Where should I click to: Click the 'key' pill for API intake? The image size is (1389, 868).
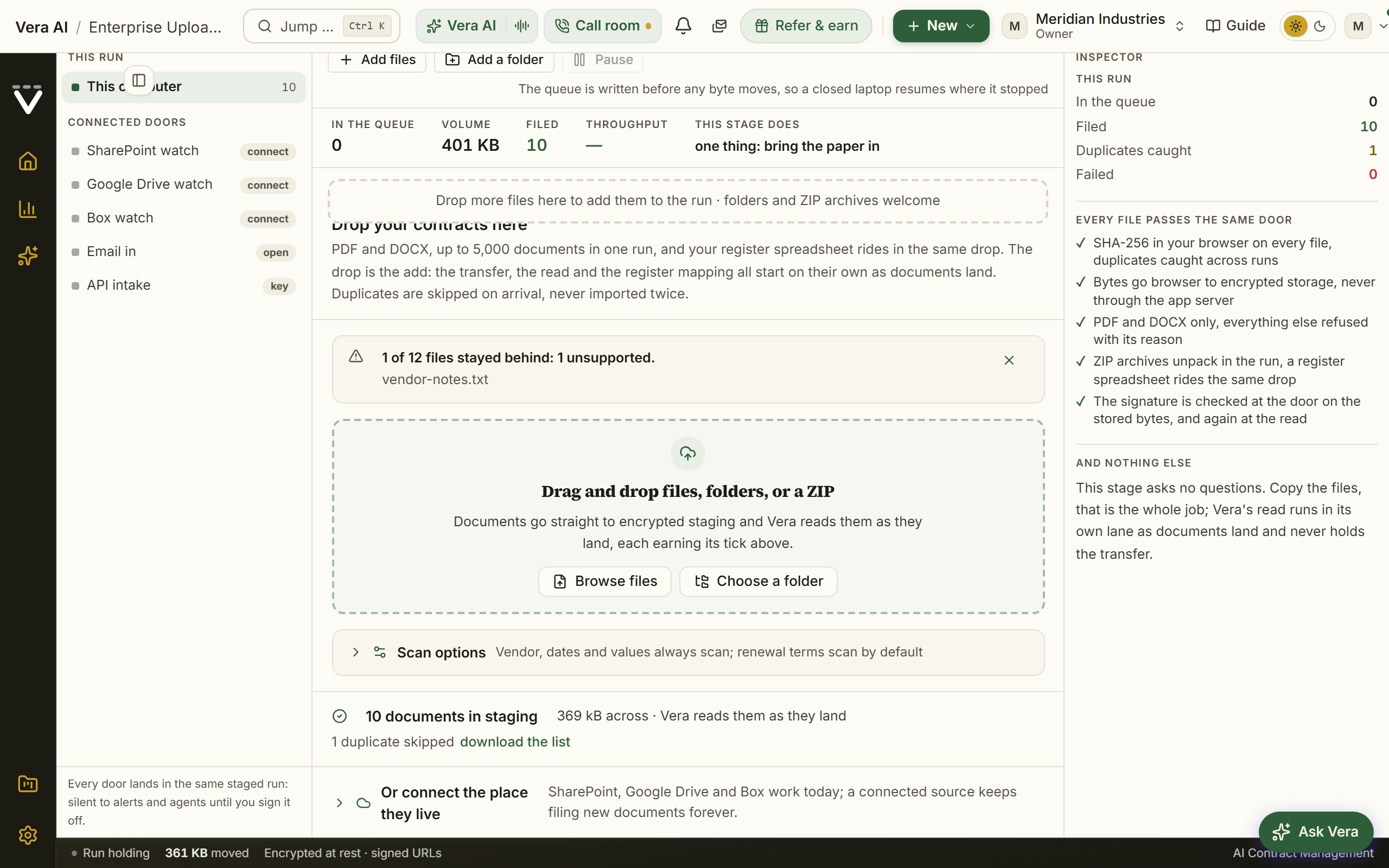[279, 286]
